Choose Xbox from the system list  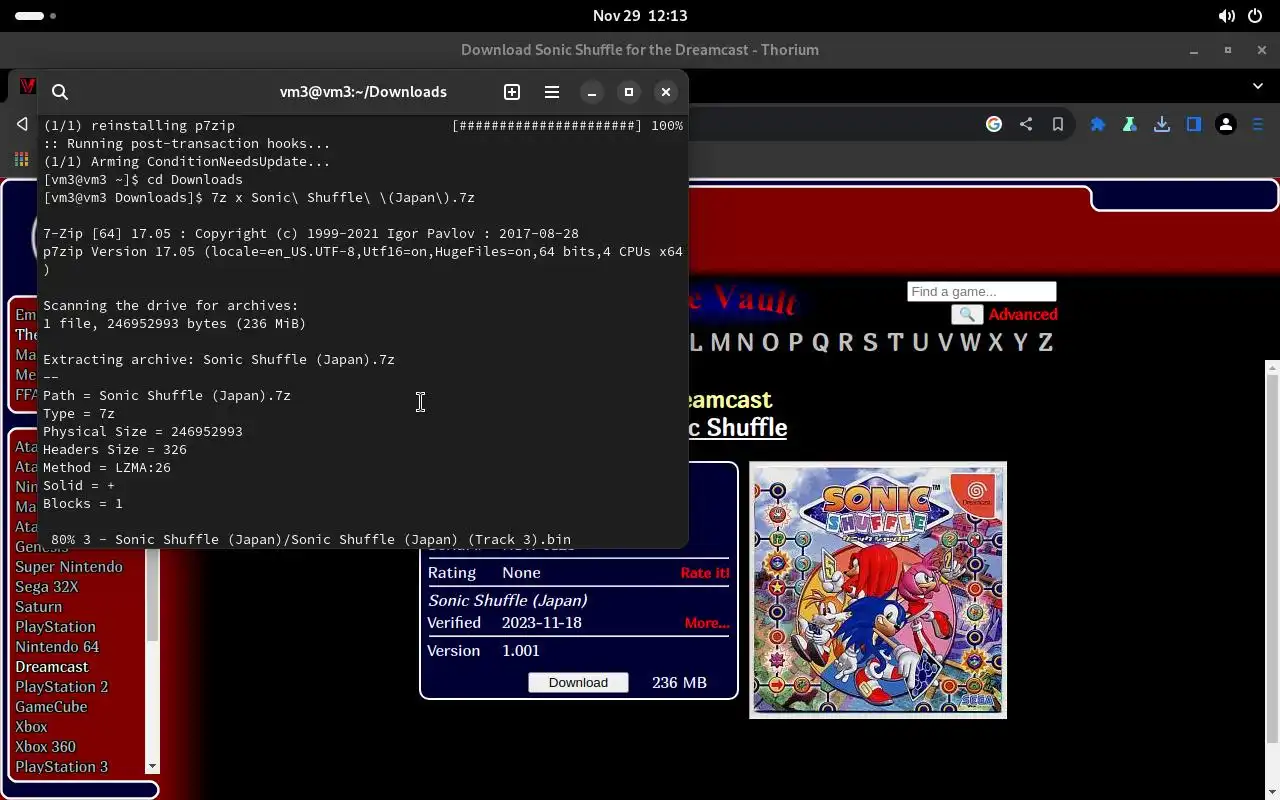[x=31, y=727]
